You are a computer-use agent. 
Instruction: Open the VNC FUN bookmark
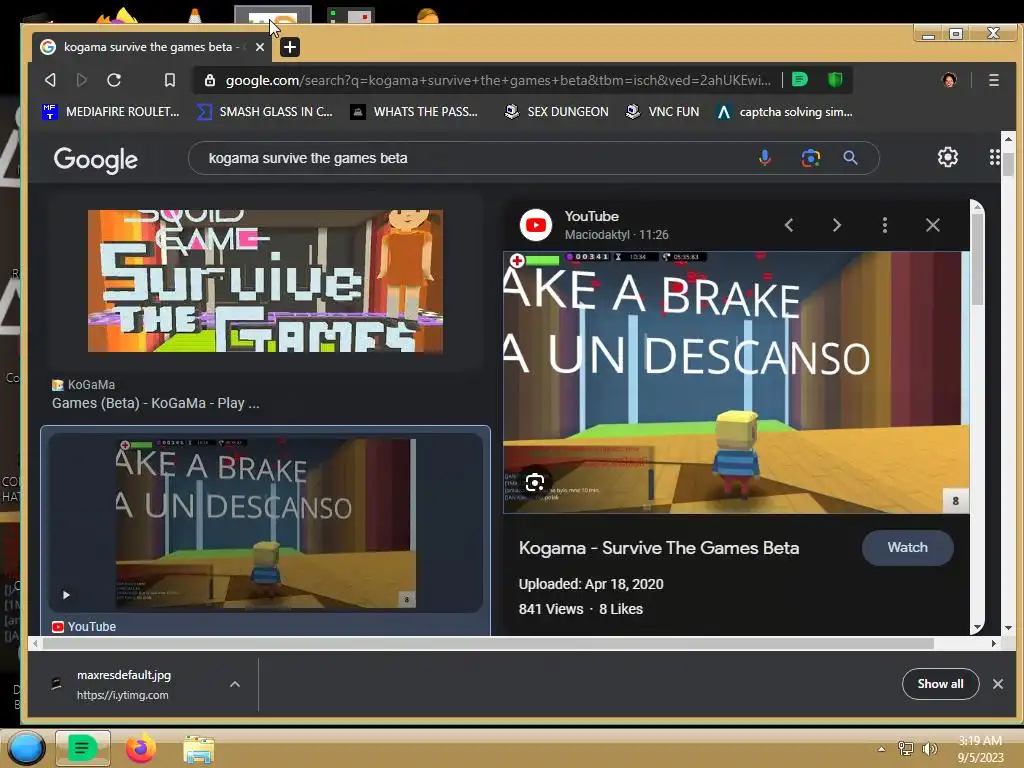[x=662, y=112]
